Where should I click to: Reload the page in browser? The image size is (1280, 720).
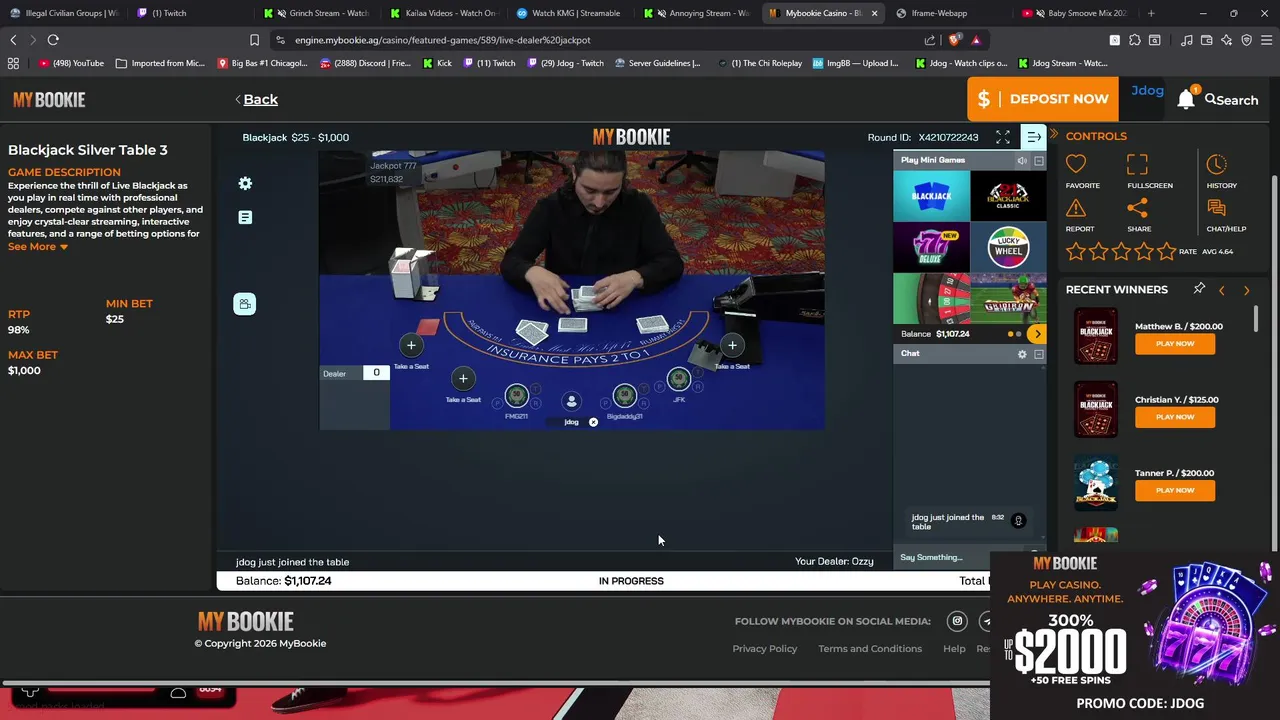coord(53,40)
